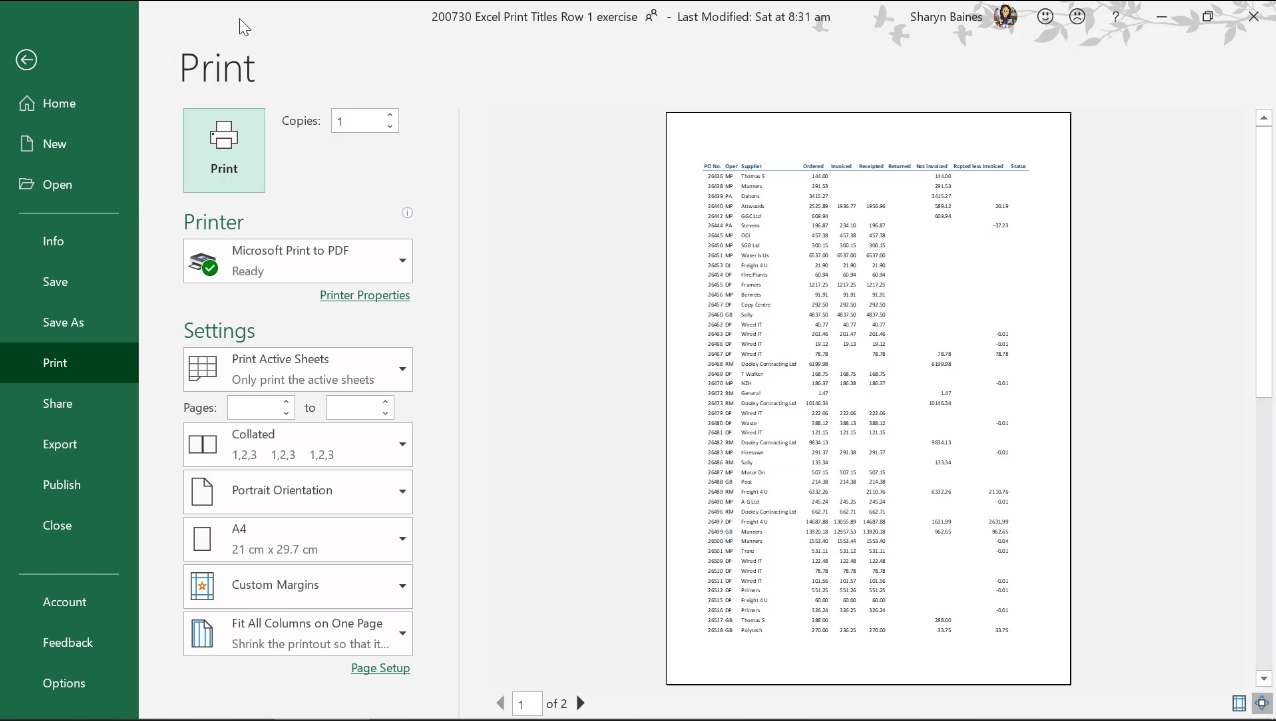Toggle Show Margins in print preview
The height and width of the screenshot is (721, 1276).
tap(1239, 703)
